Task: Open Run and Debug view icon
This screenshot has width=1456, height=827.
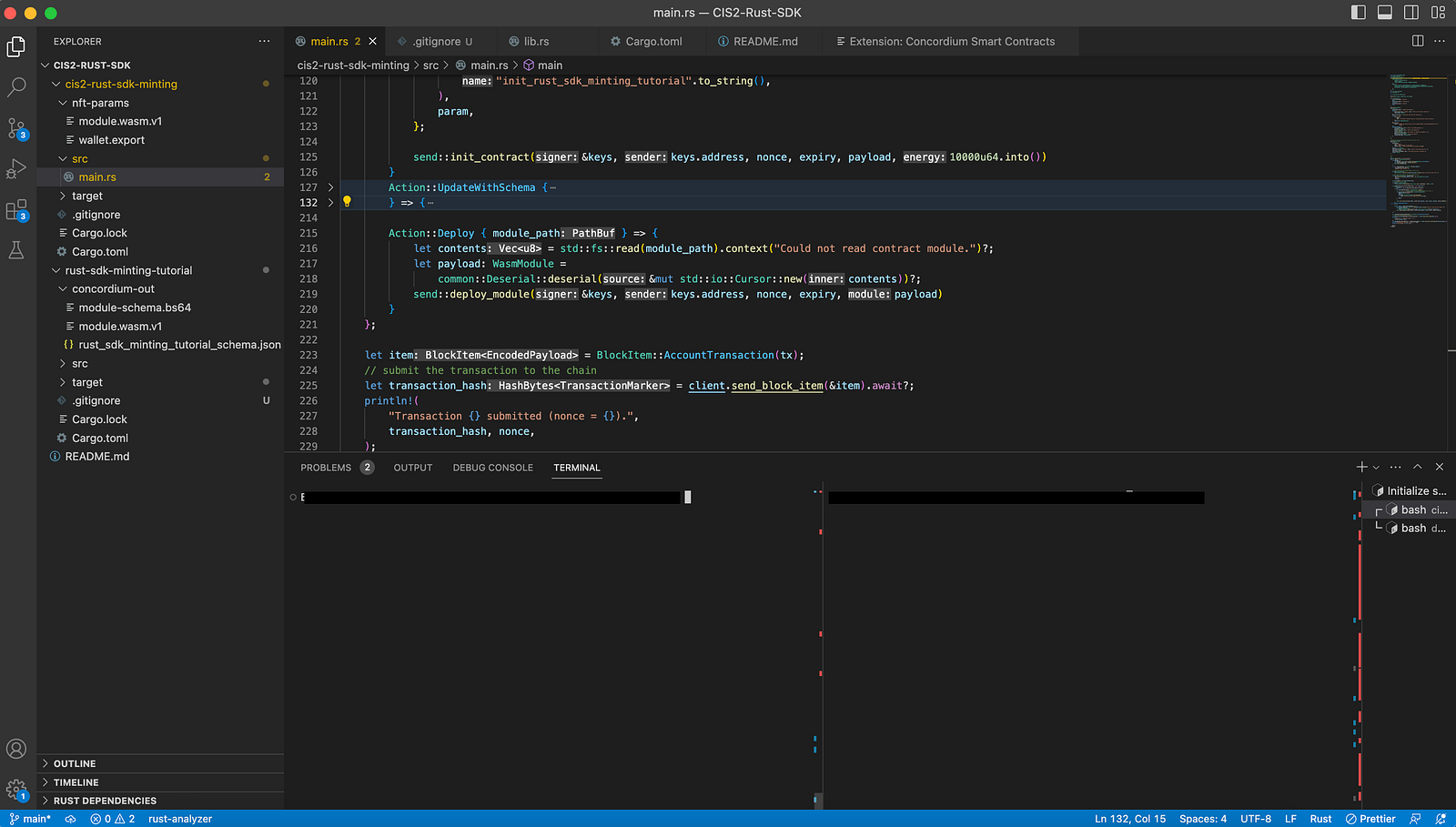Action: coord(16,169)
